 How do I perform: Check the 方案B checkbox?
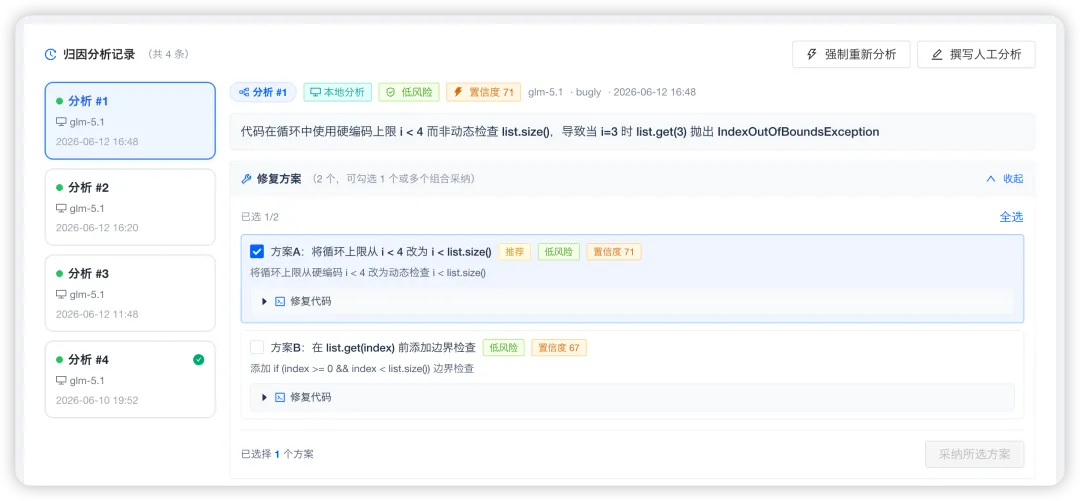[x=257, y=347]
